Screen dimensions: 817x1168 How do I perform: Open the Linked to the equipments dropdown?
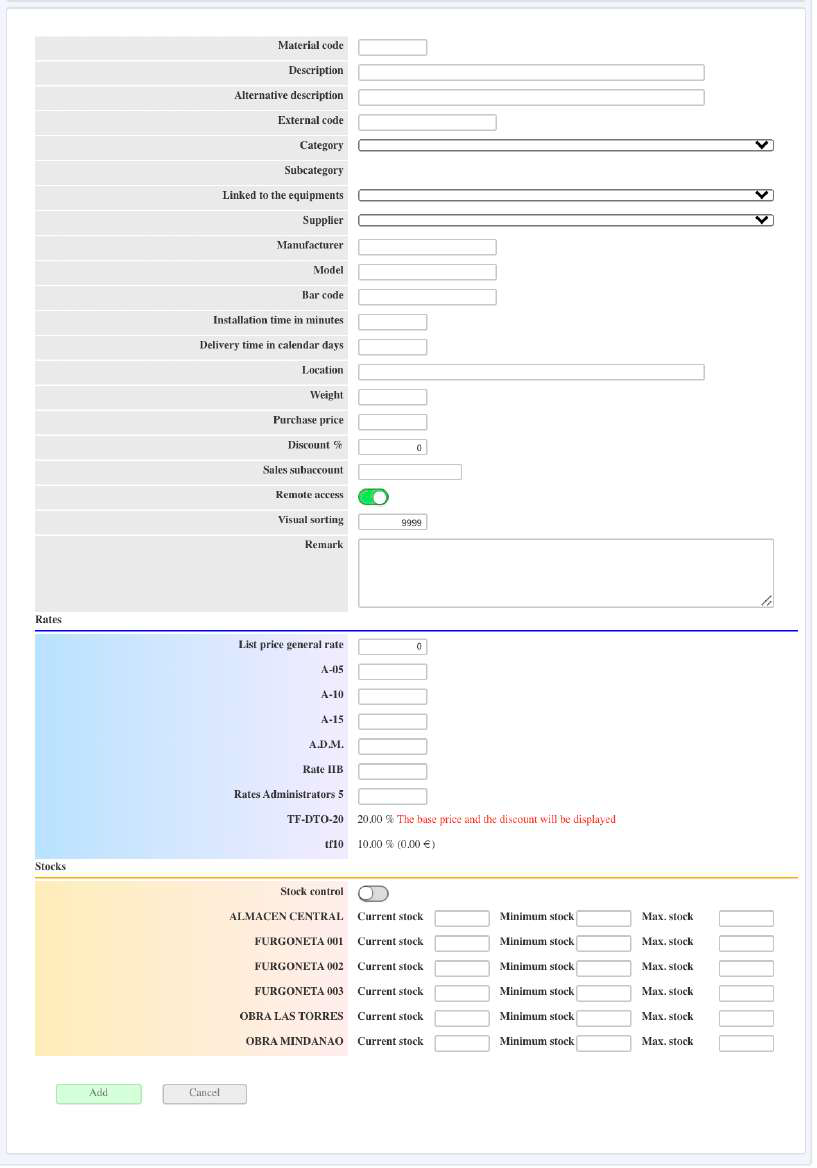[565, 195]
